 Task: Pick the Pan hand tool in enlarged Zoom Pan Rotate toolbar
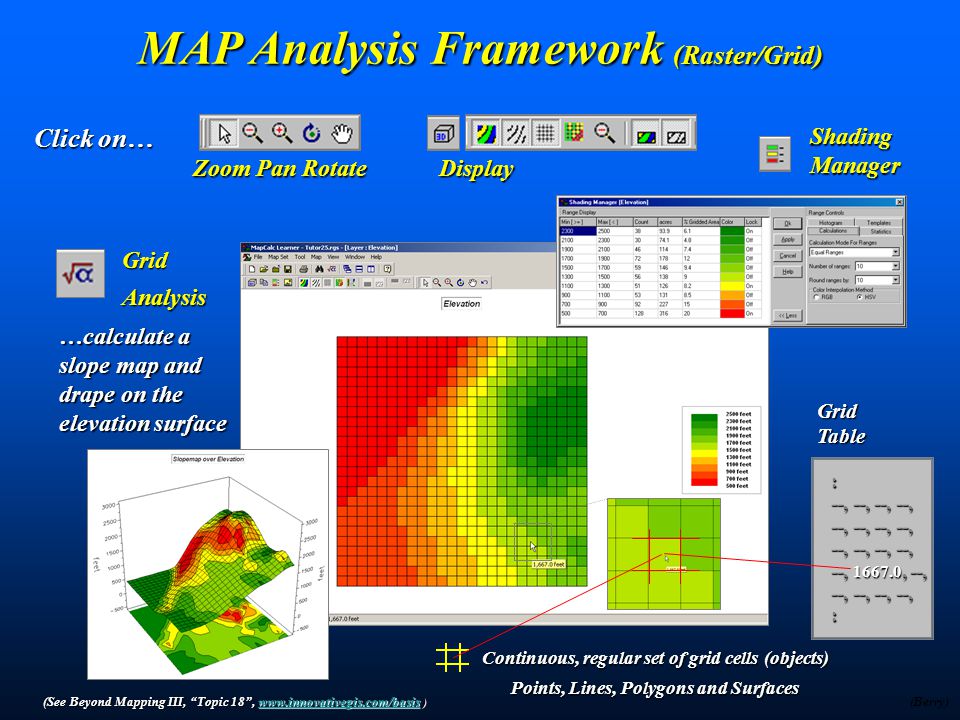tap(342, 133)
